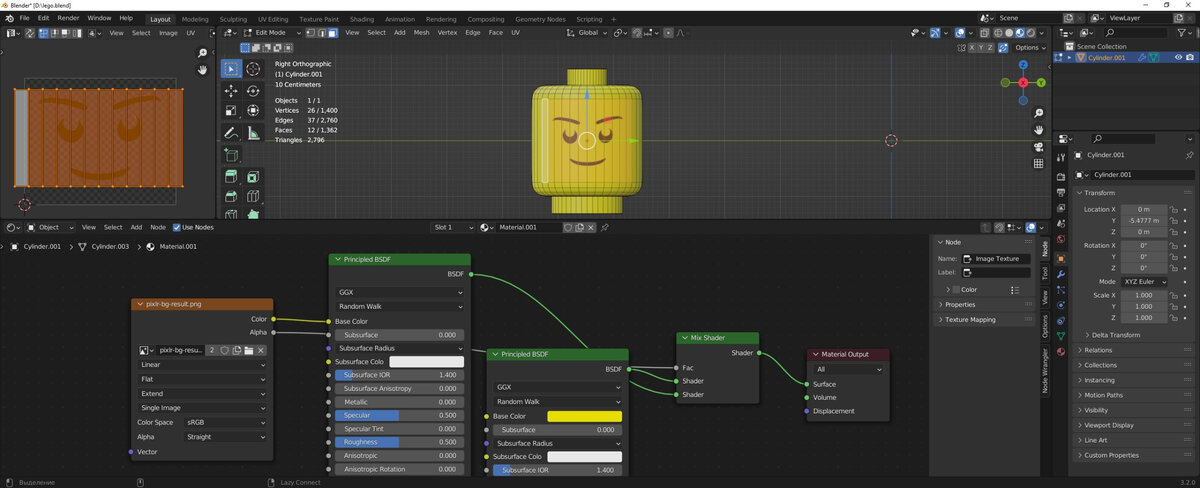
Task: Switch to the Shading workspace tab
Action: pos(362,19)
